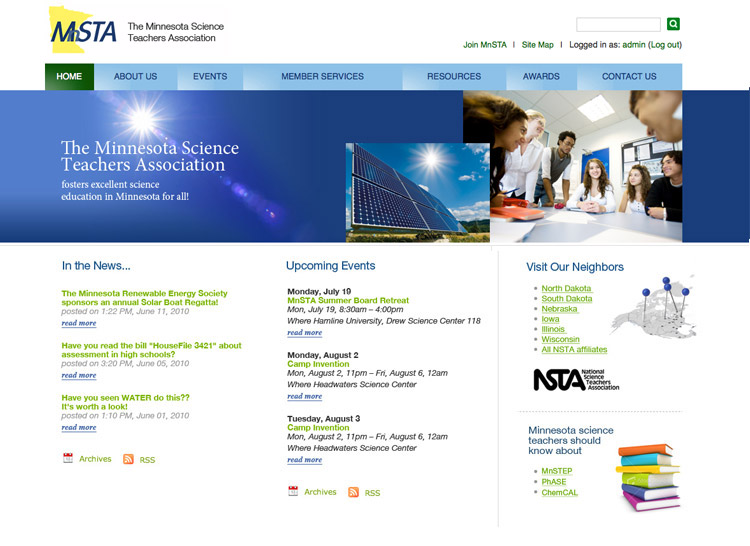Visit the Nebraska link
Image resolution: width=750 pixels, height=546 pixels.
[x=560, y=309]
